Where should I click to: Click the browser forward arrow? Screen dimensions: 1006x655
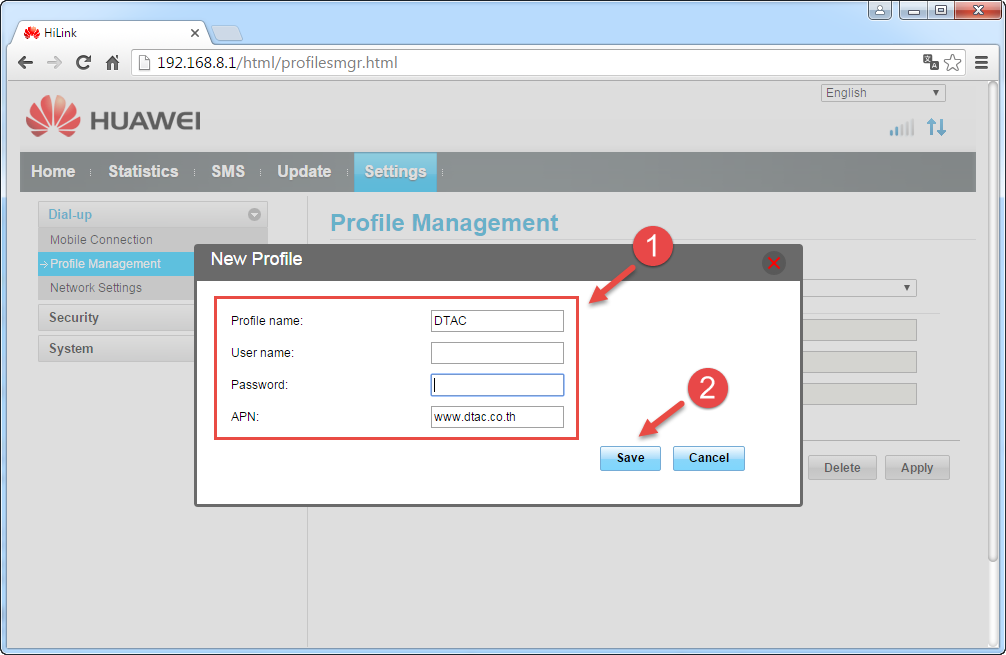[55, 62]
